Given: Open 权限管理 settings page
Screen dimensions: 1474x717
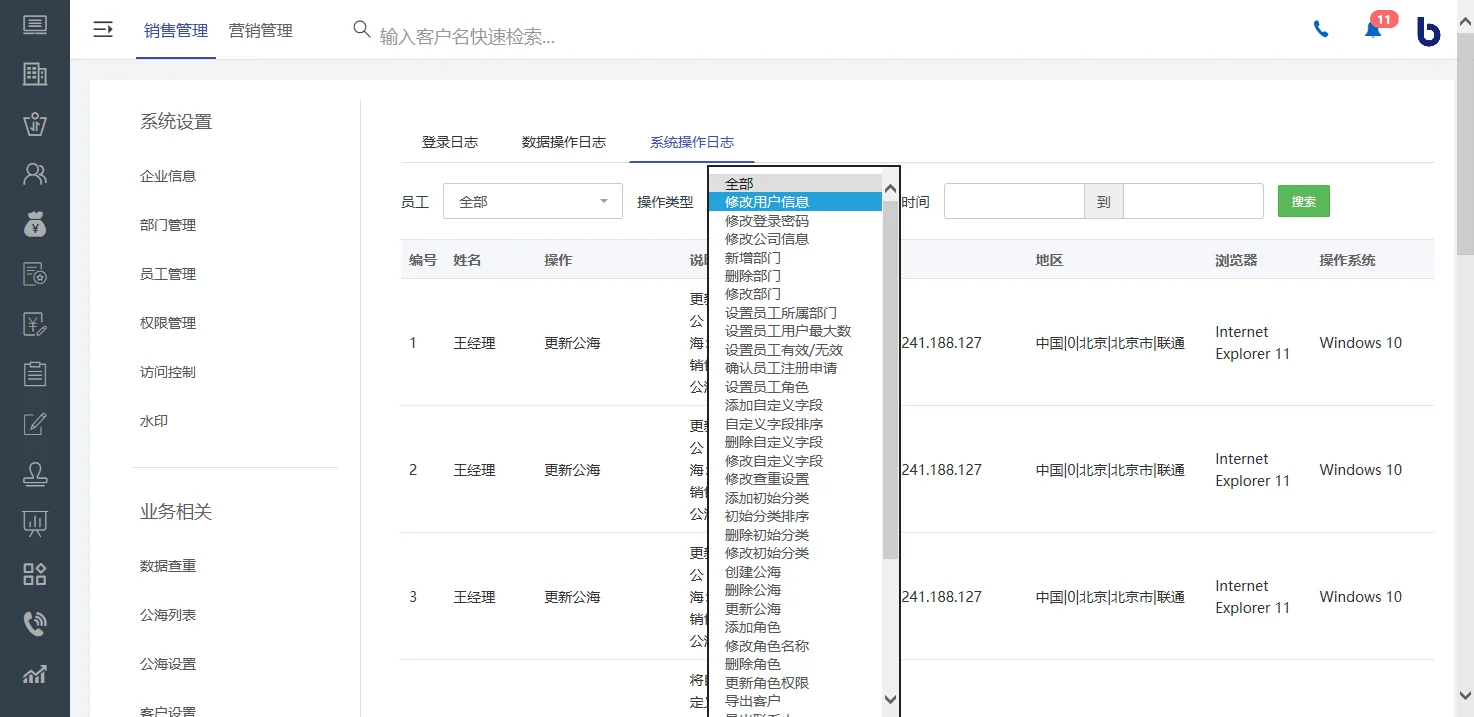Looking at the screenshot, I should (168, 323).
